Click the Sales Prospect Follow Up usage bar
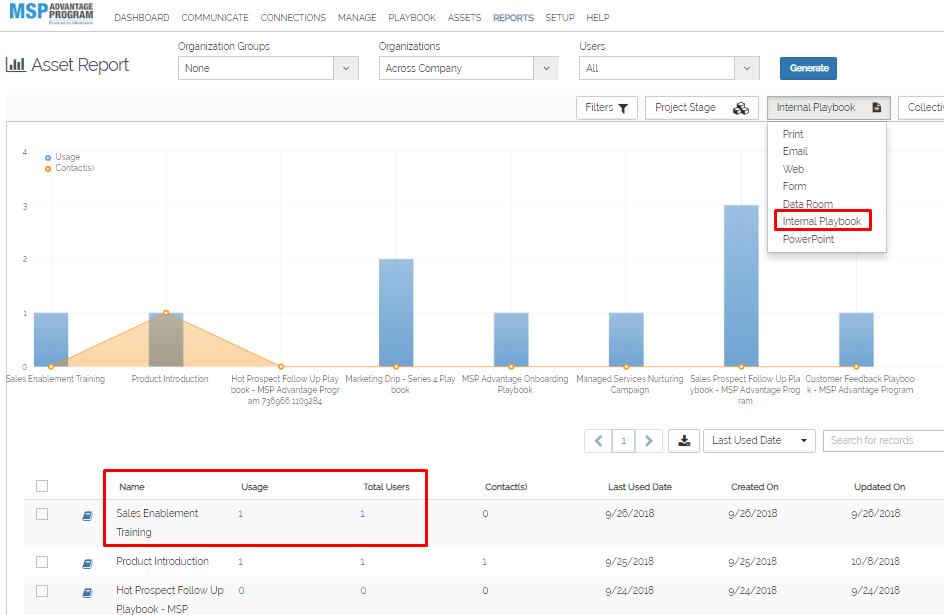944x615 pixels. (741, 286)
